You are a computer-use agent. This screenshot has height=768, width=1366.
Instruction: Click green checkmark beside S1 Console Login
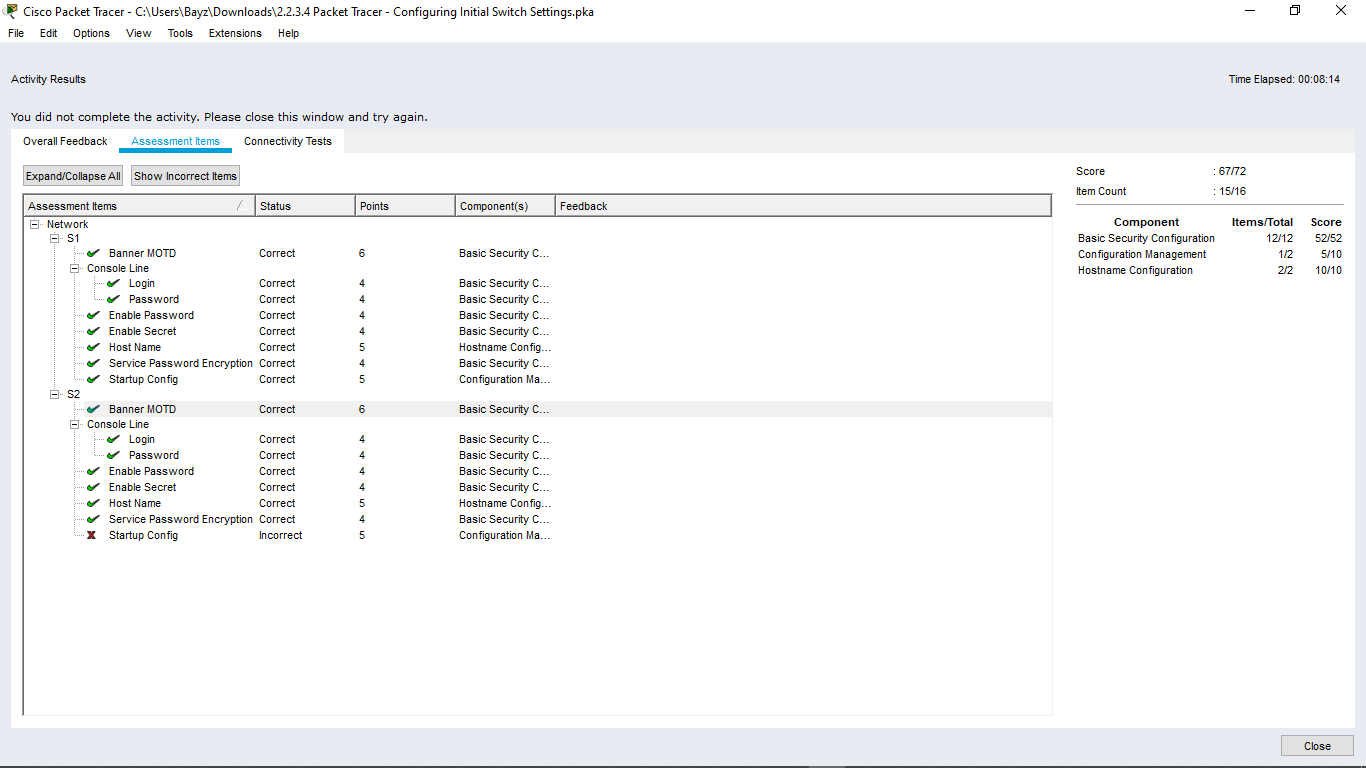(x=113, y=283)
